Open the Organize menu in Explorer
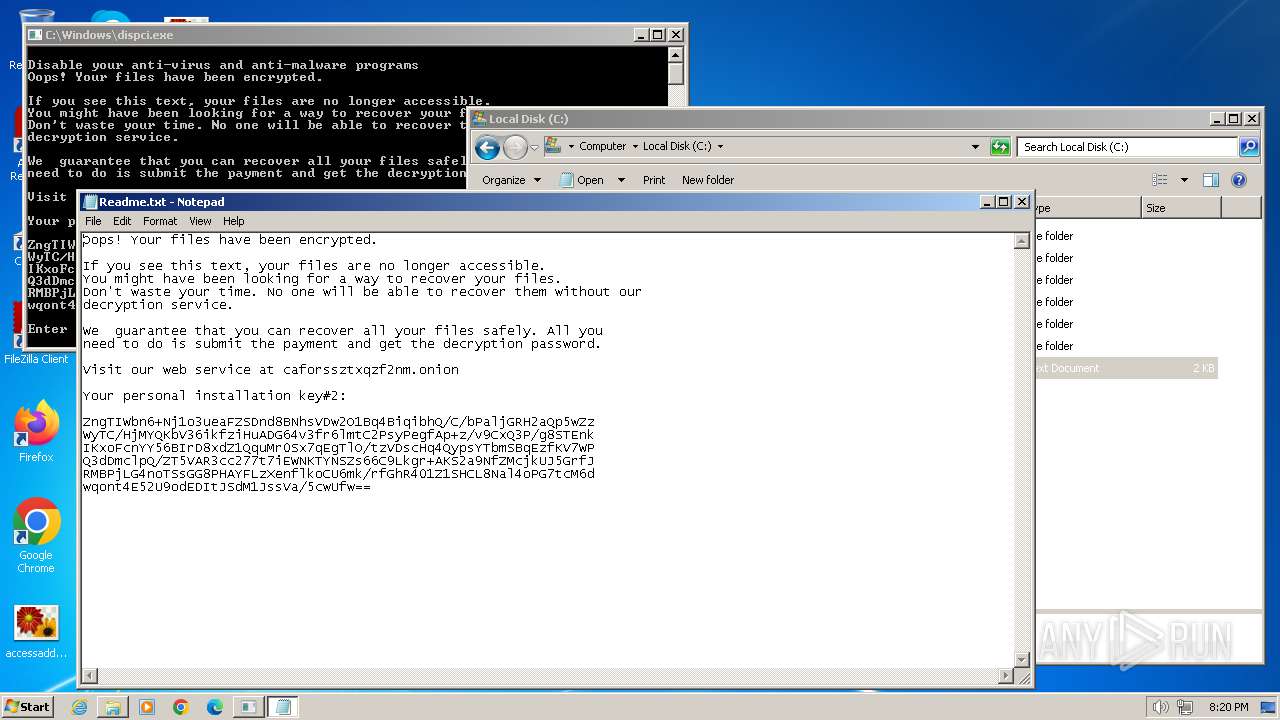The height and width of the screenshot is (720, 1280). [x=511, y=180]
